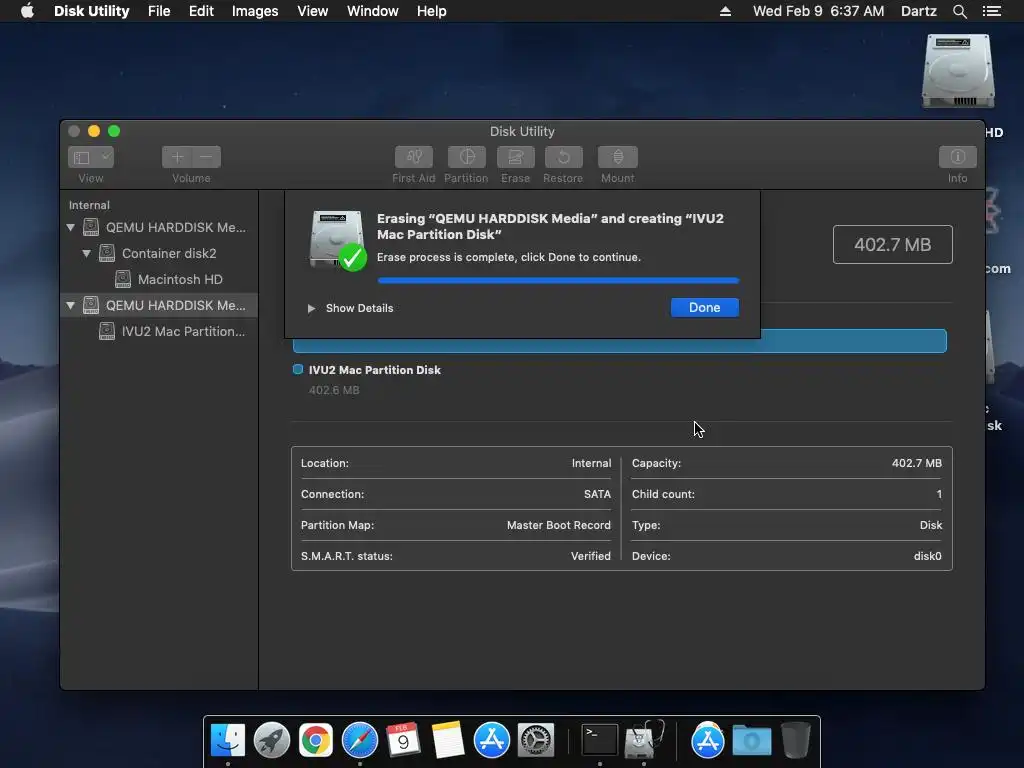Expand Show Details disclosure triangle

[312, 308]
